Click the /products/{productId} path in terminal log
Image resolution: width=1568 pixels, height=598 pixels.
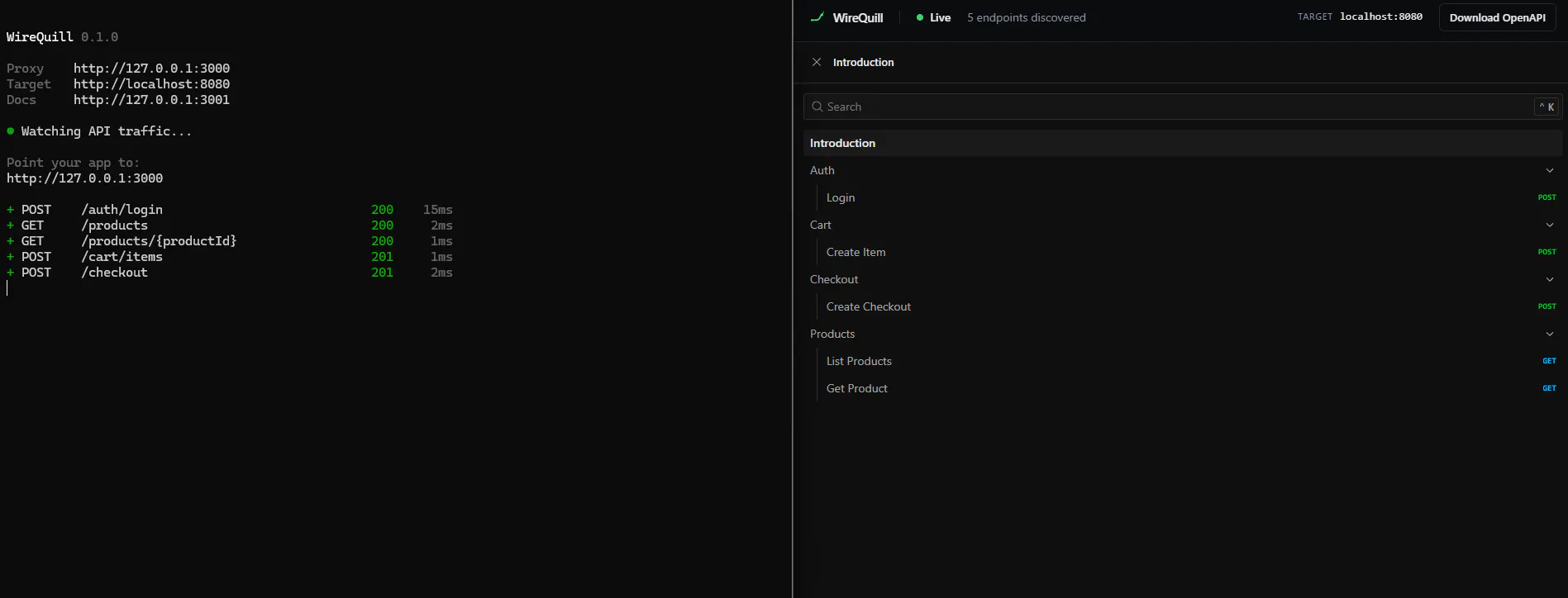click(x=159, y=241)
